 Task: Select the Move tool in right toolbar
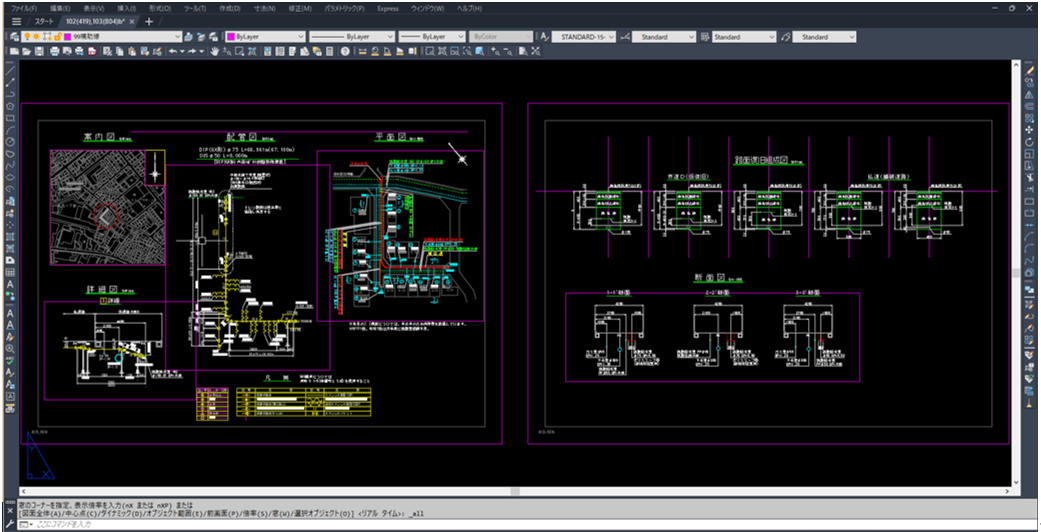(x=1030, y=130)
